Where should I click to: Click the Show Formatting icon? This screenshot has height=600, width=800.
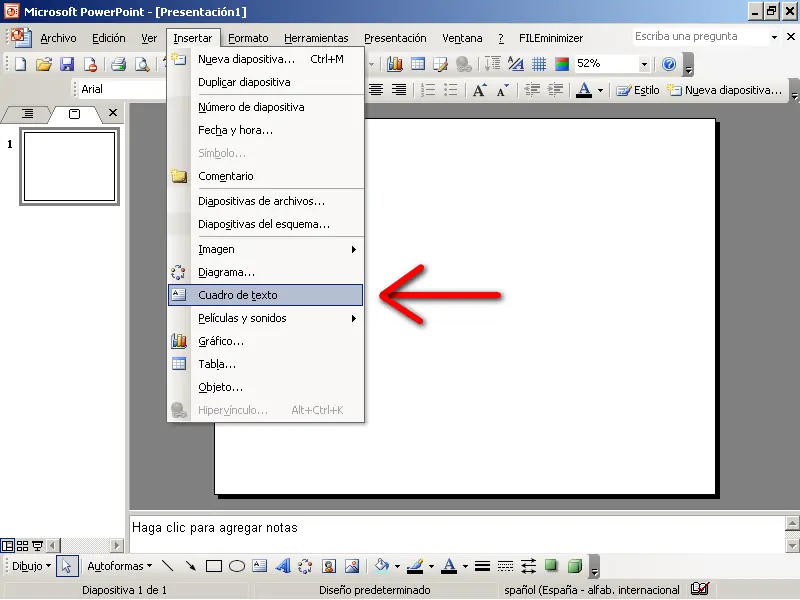pyautogui.click(x=515, y=64)
